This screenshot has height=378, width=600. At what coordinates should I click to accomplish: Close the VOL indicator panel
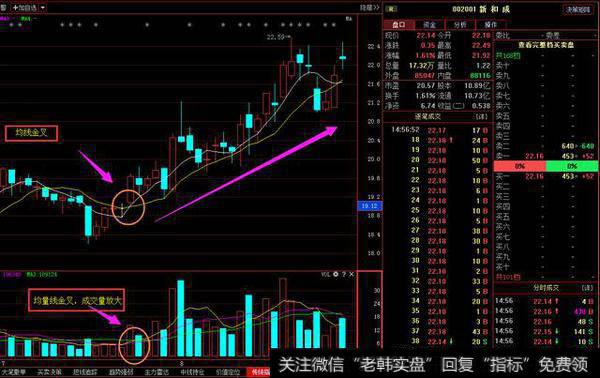[352, 274]
